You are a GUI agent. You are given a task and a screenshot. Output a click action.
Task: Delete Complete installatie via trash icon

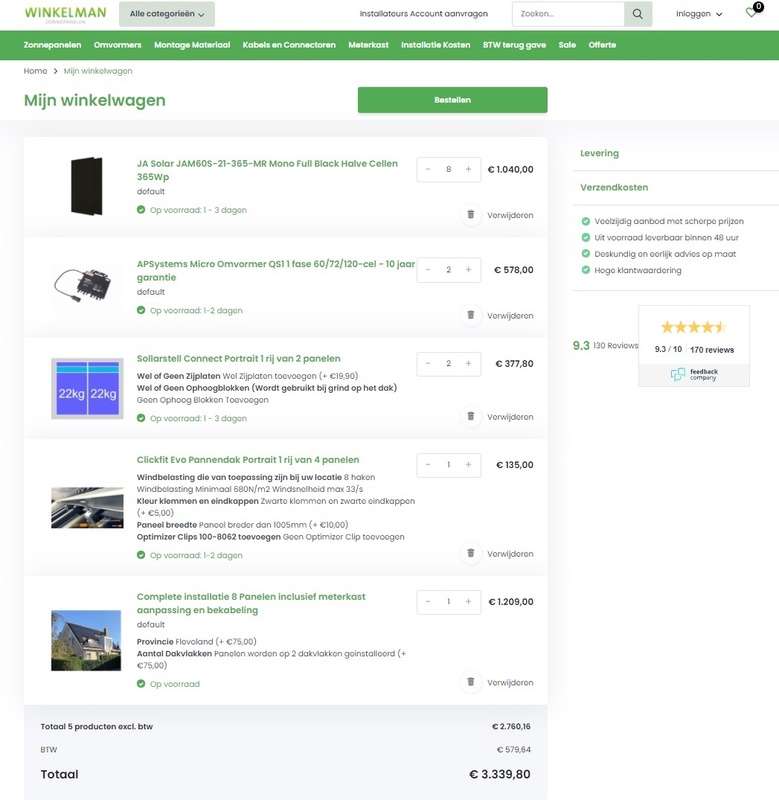[471, 682]
